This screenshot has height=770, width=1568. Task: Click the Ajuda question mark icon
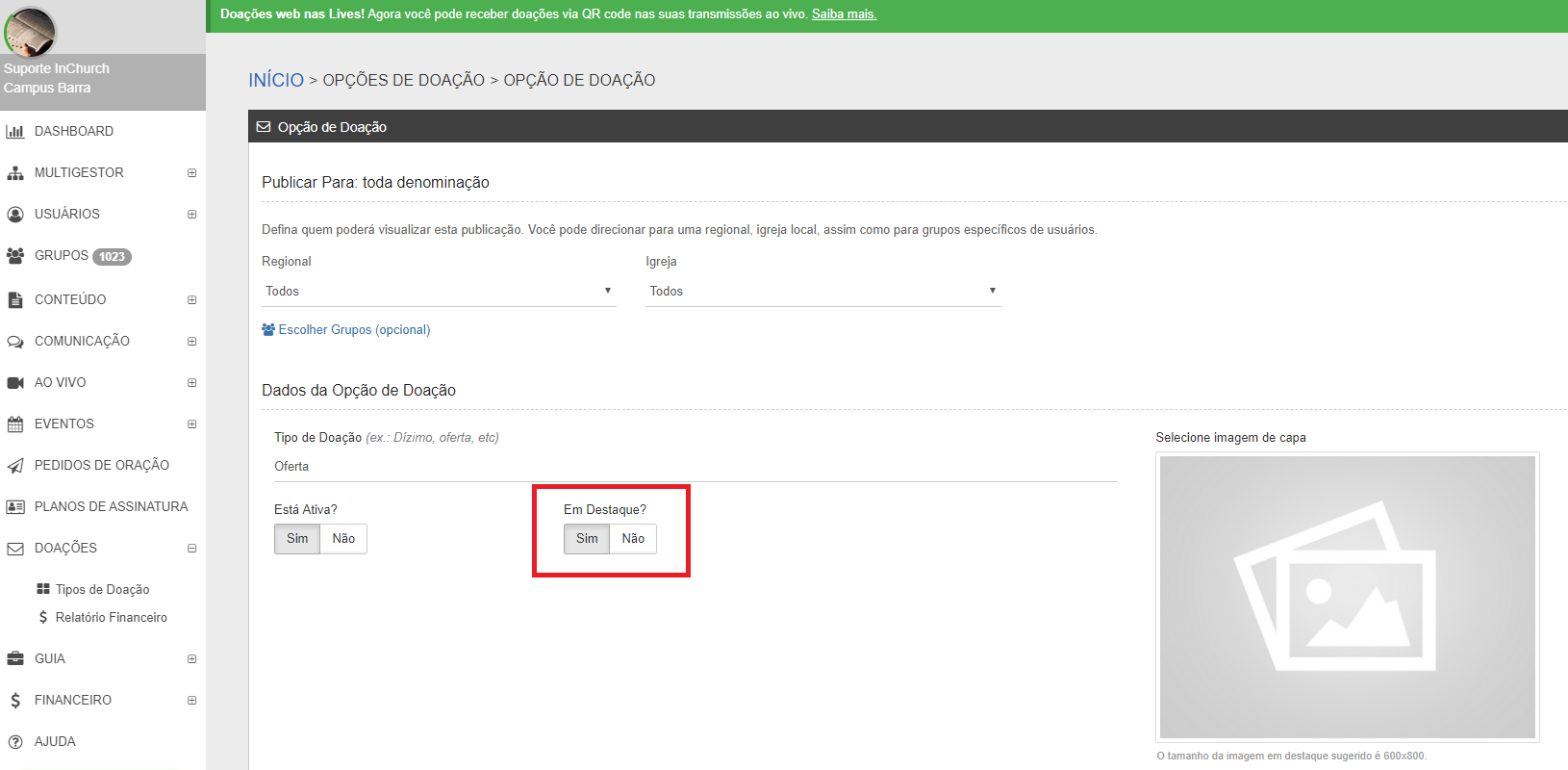click(x=15, y=742)
